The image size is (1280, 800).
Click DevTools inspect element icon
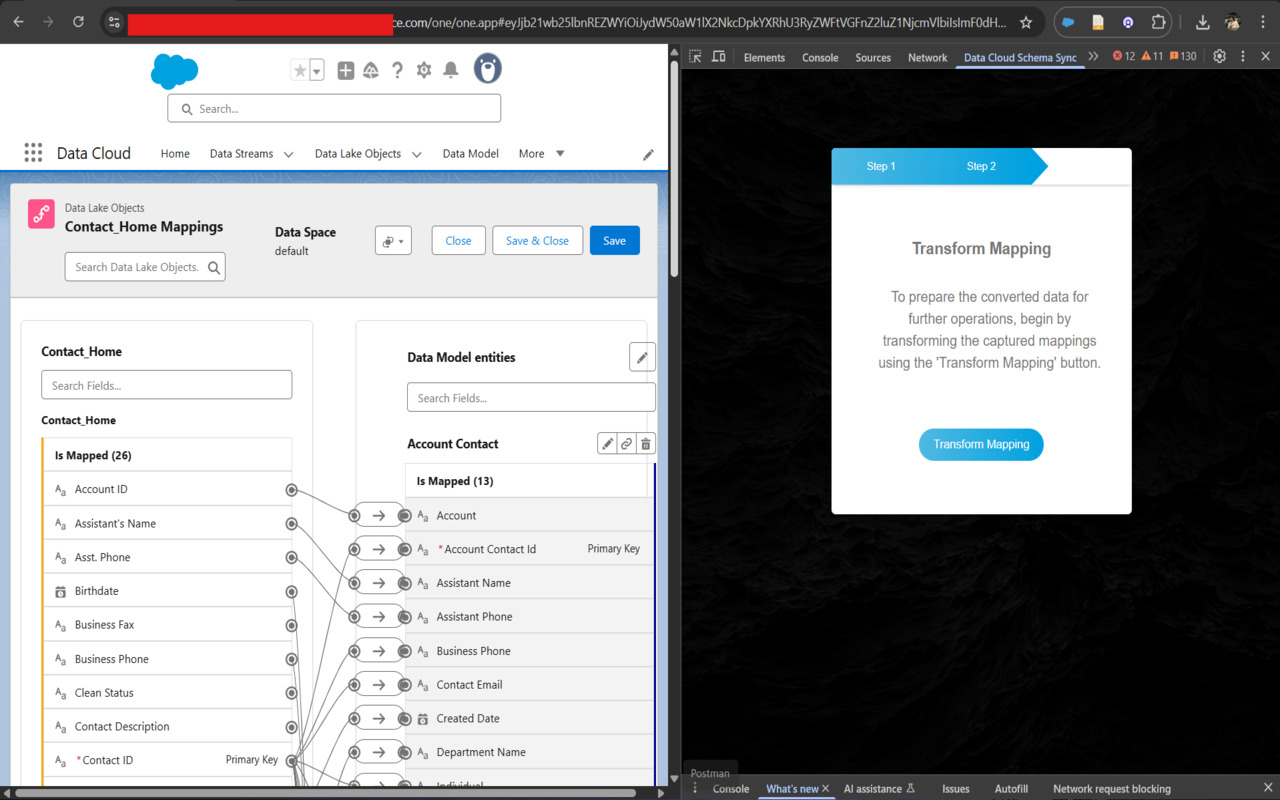click(x=695, y=57)
